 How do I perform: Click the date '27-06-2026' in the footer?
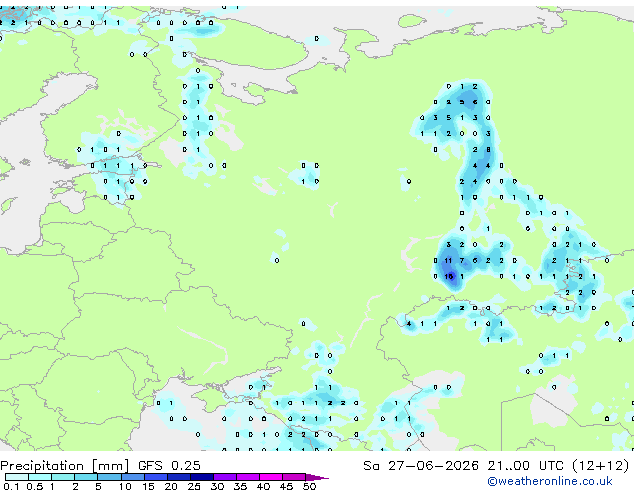pos(433,465)
